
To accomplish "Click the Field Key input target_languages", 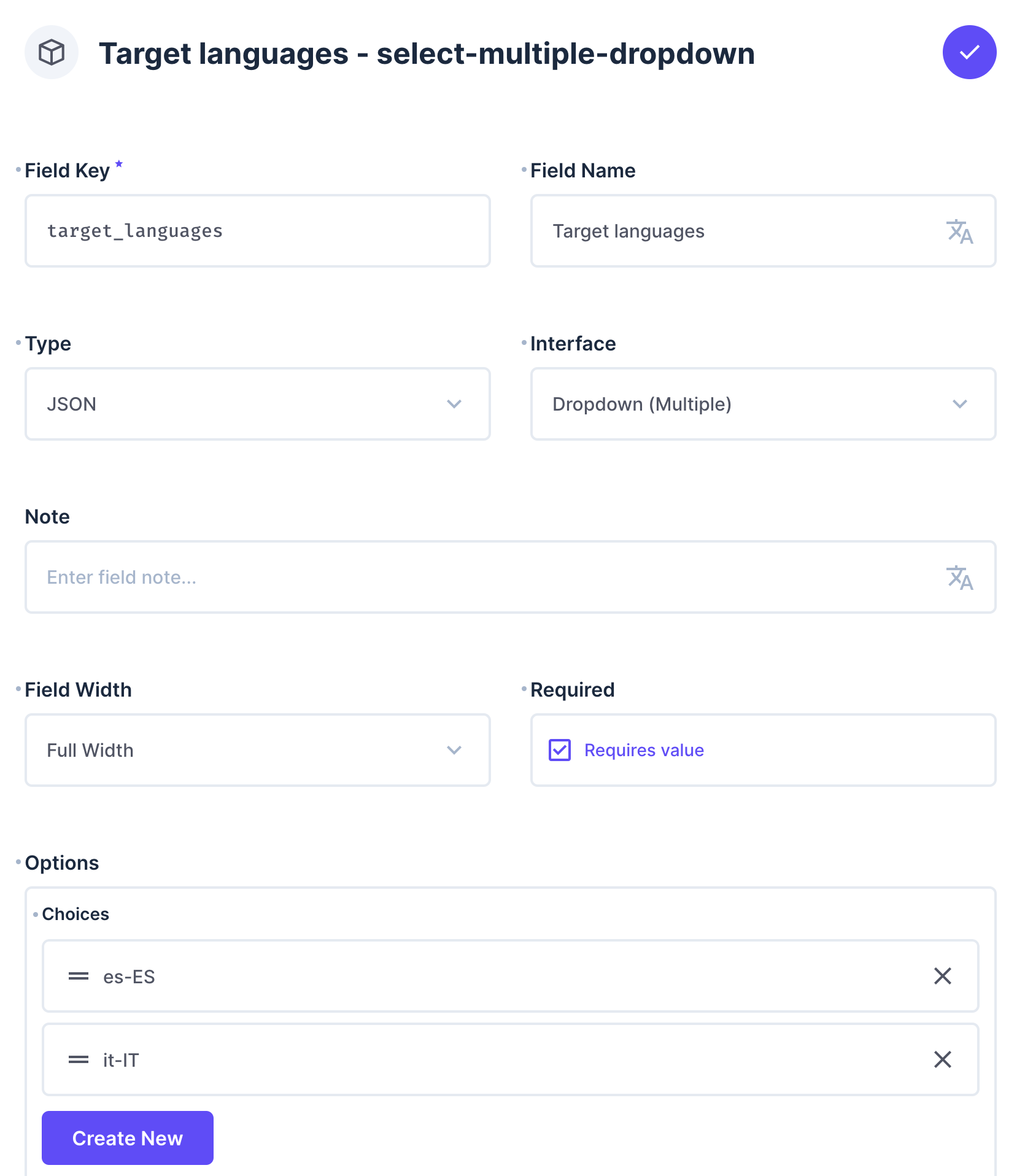I will click(258, 231).
